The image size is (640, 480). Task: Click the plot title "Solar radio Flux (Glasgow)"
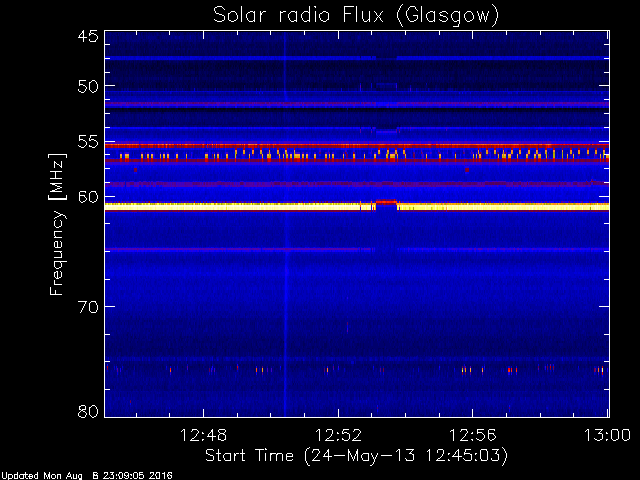pos(356,16)
